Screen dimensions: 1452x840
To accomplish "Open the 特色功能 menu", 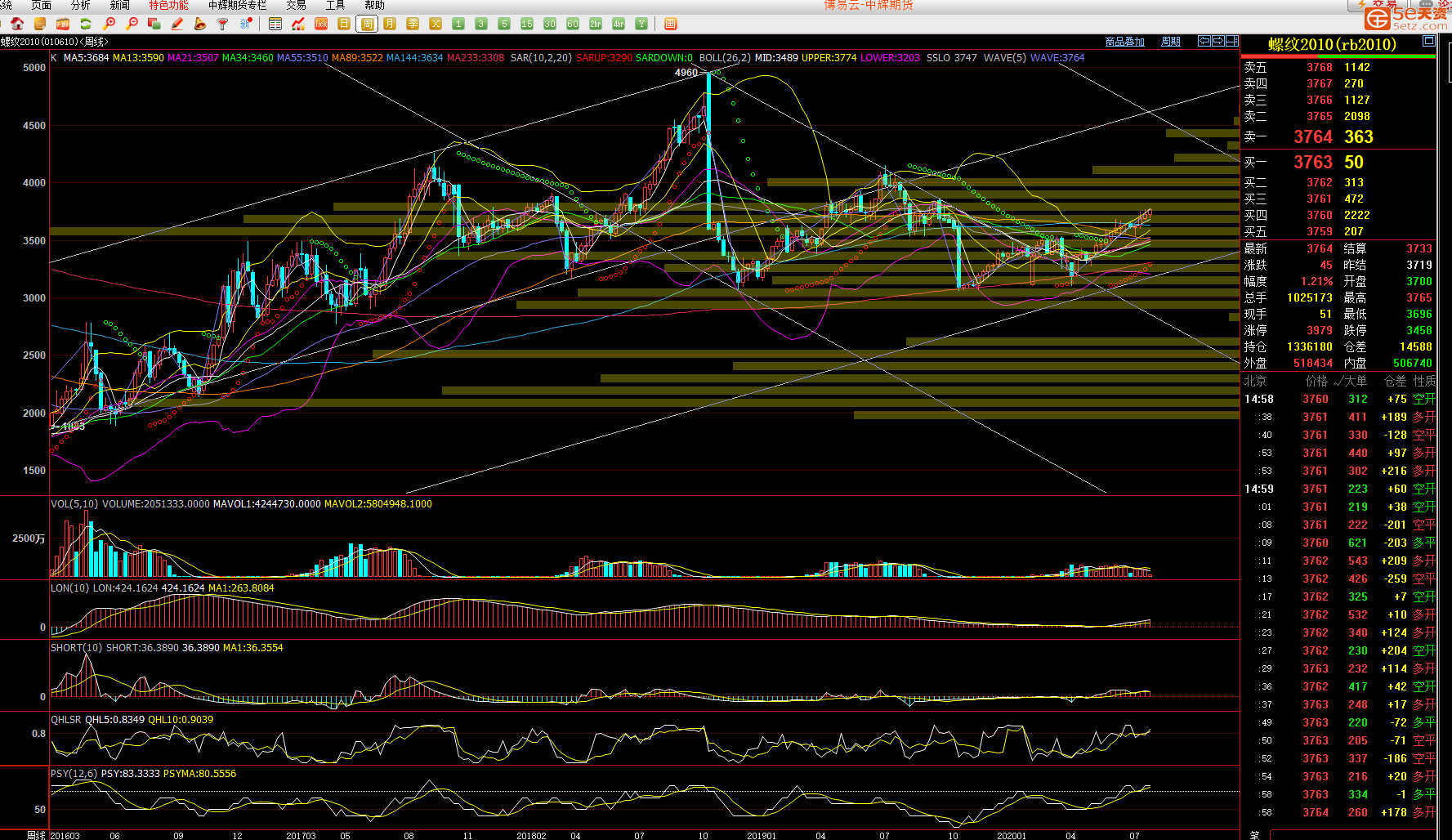I will tap(168, 5).
